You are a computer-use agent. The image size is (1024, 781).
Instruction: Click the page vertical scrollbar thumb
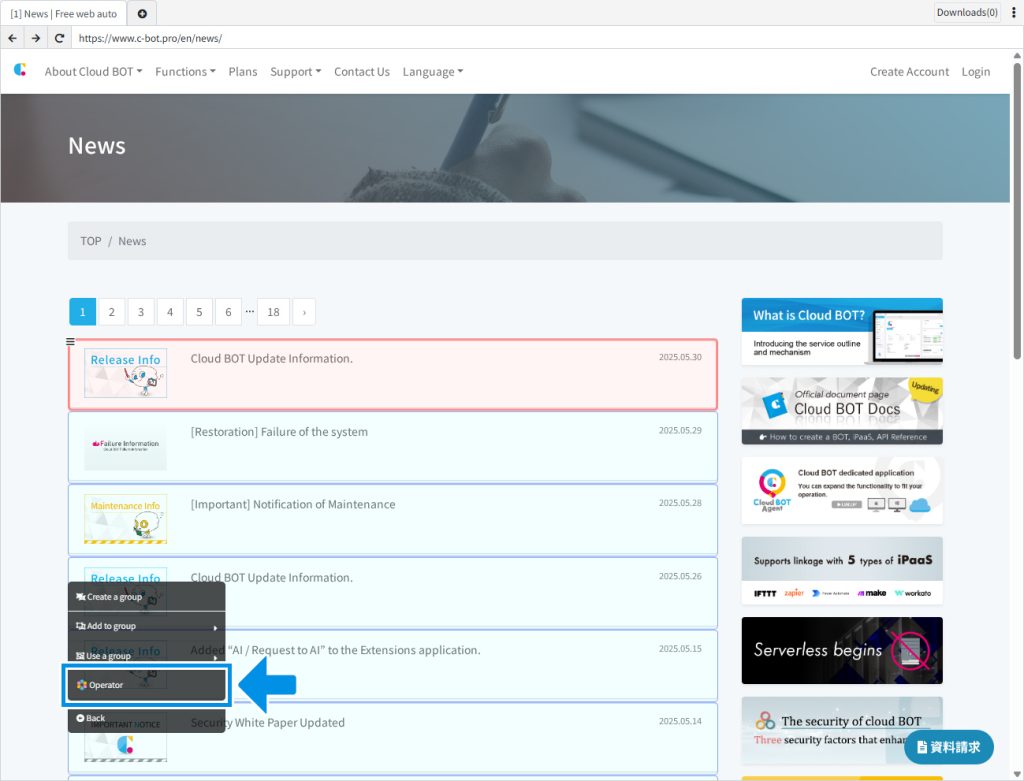click(1017, 211)
